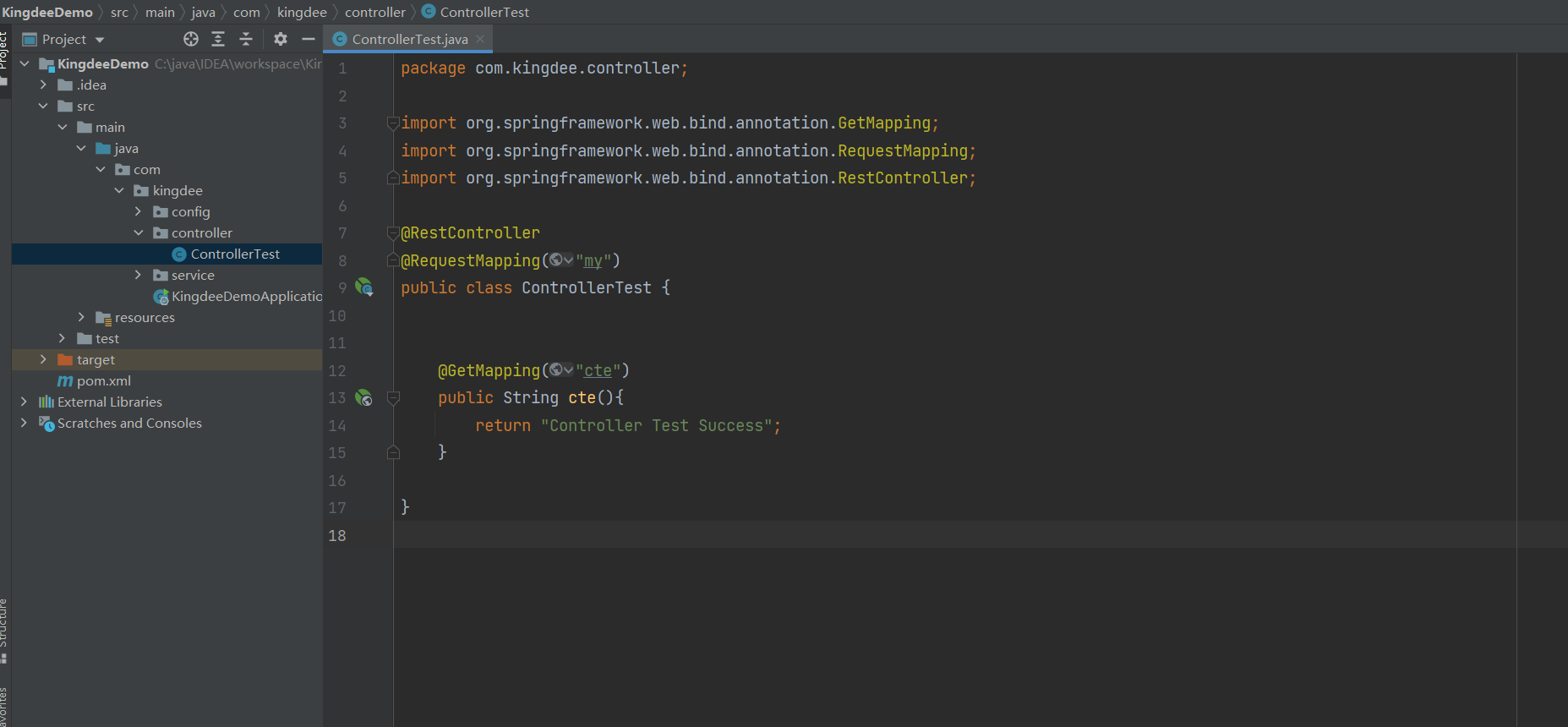Open the Structure side tool window tab

[4, 630]
